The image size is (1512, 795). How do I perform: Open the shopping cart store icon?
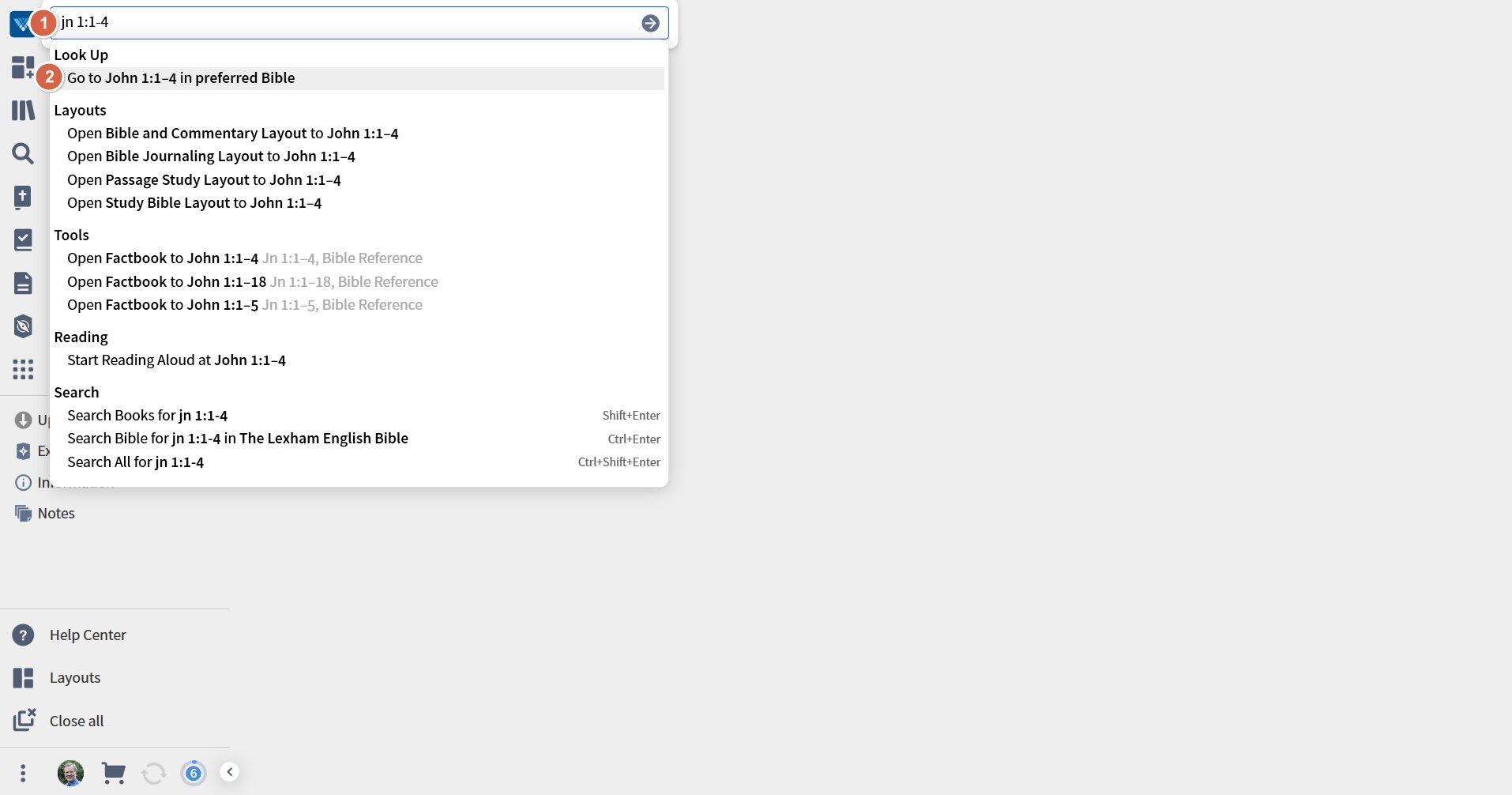coord(114,773)
